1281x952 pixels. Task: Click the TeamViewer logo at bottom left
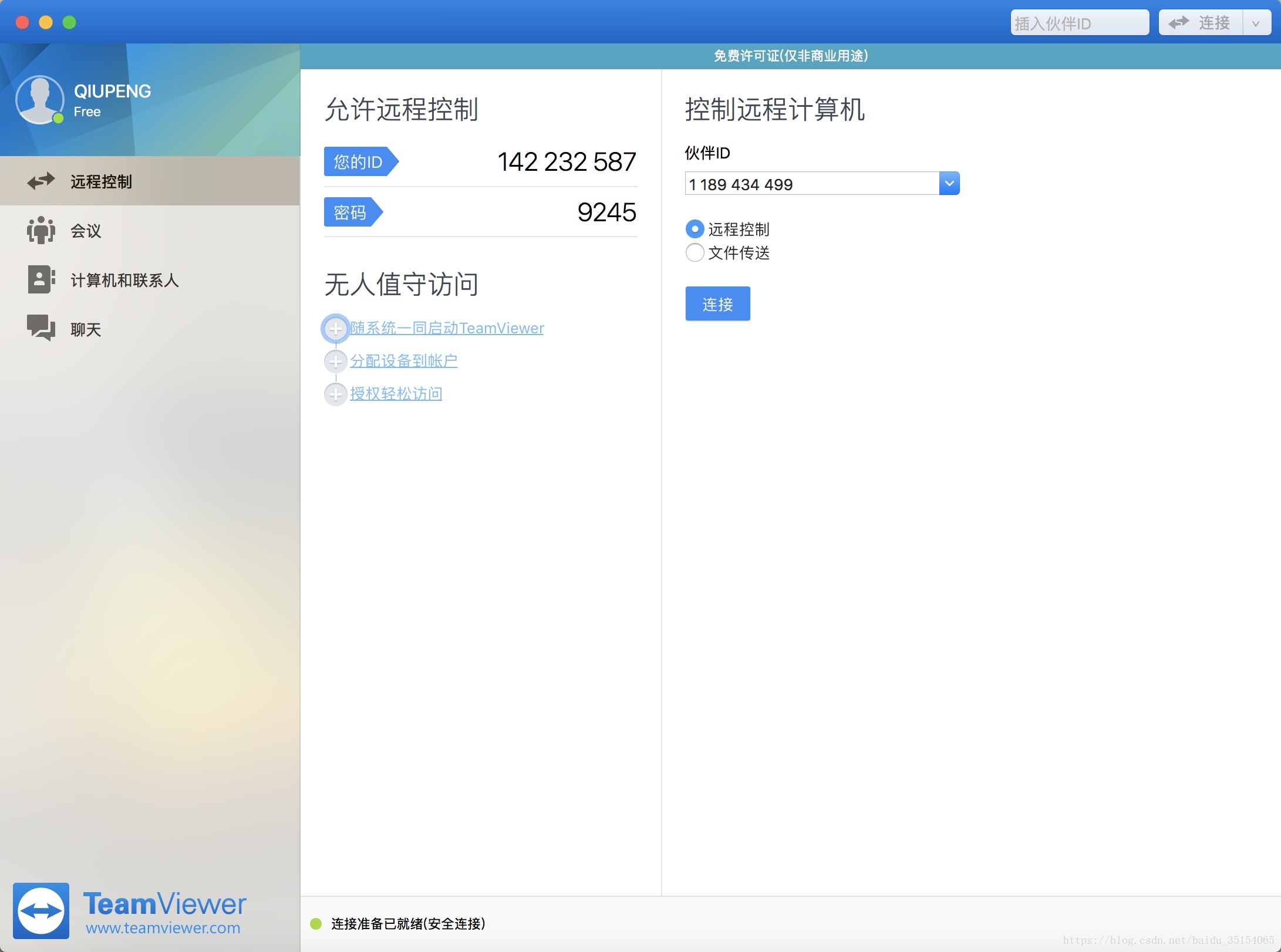coord(41,910)
